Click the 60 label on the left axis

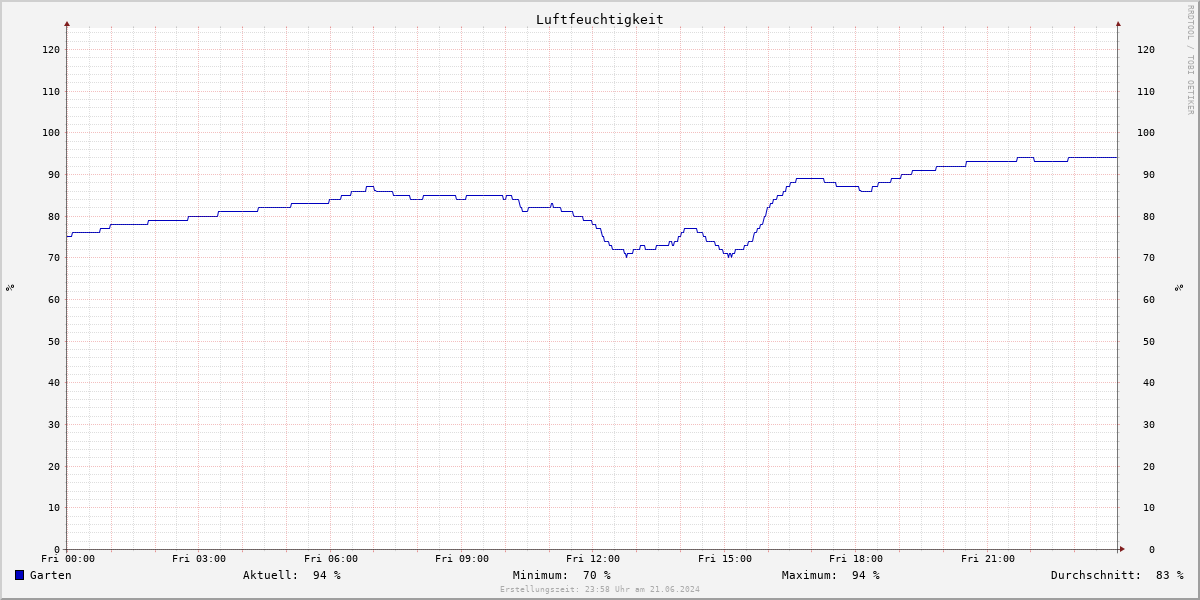(x=54, y=299)
